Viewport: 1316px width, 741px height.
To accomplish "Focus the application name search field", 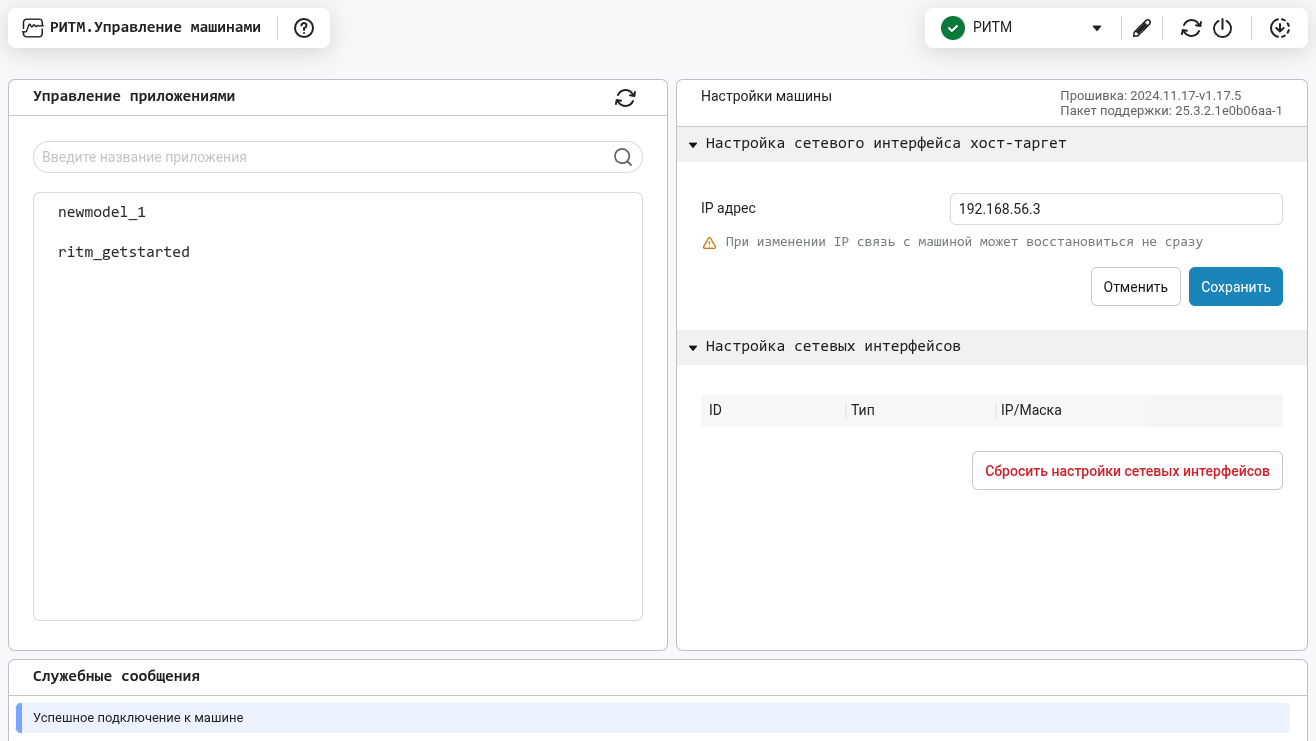I will 338,157.
